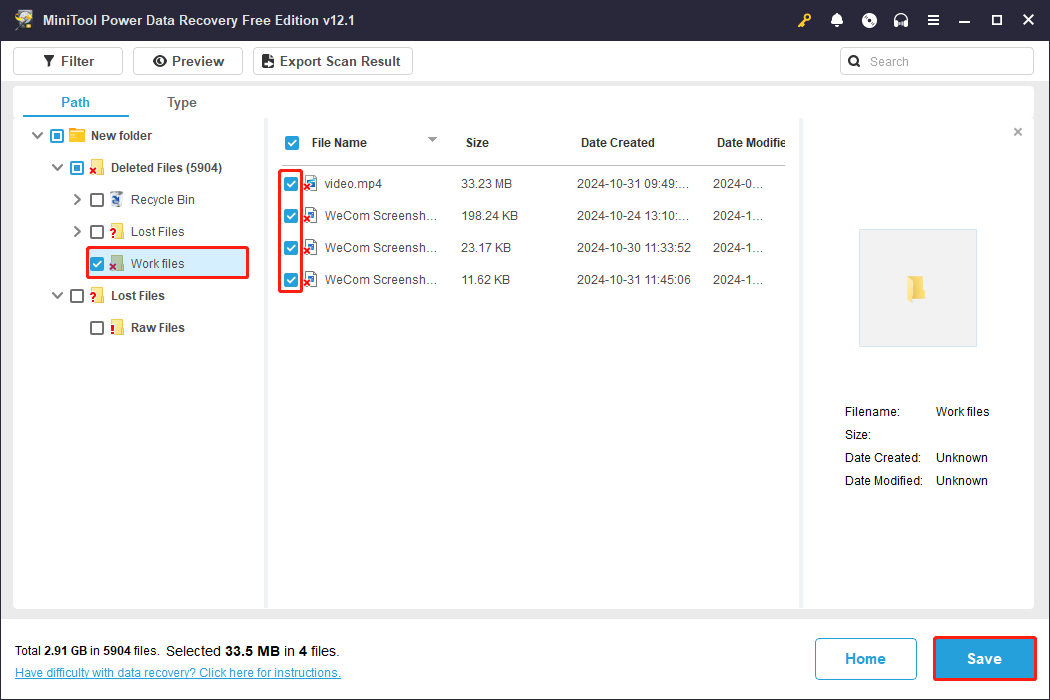Switch to the Type tab

click(181, 102)
